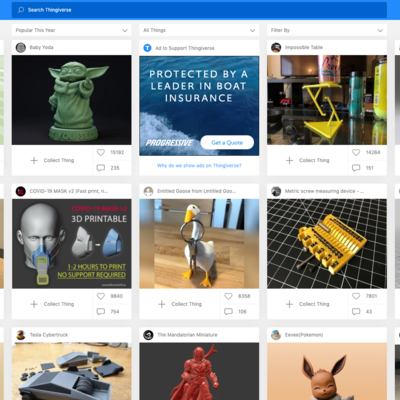Open the Baby Yoda title
400x400 pixels.
click(41, 47)
